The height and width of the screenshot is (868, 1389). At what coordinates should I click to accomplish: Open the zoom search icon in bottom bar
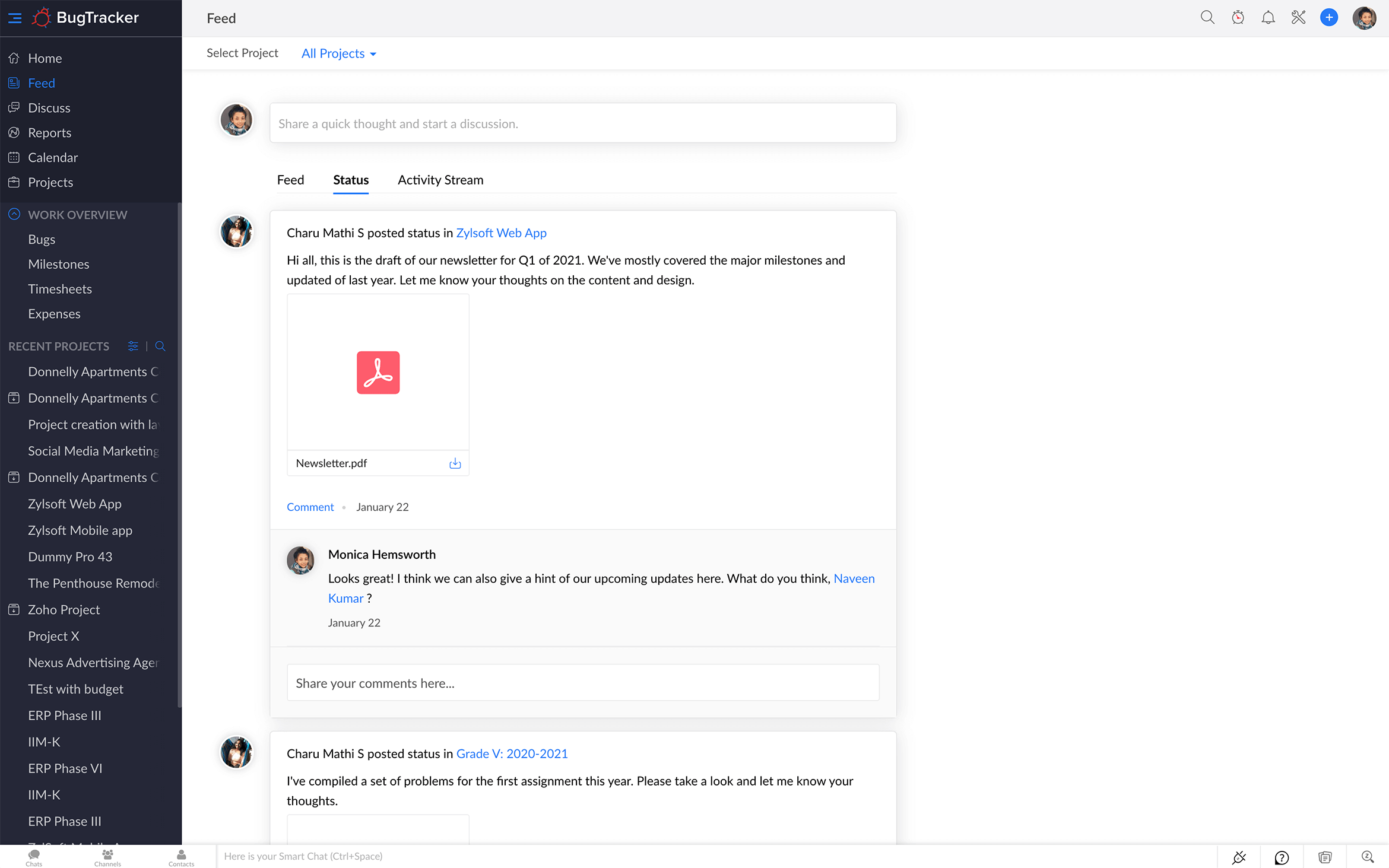1367,857
